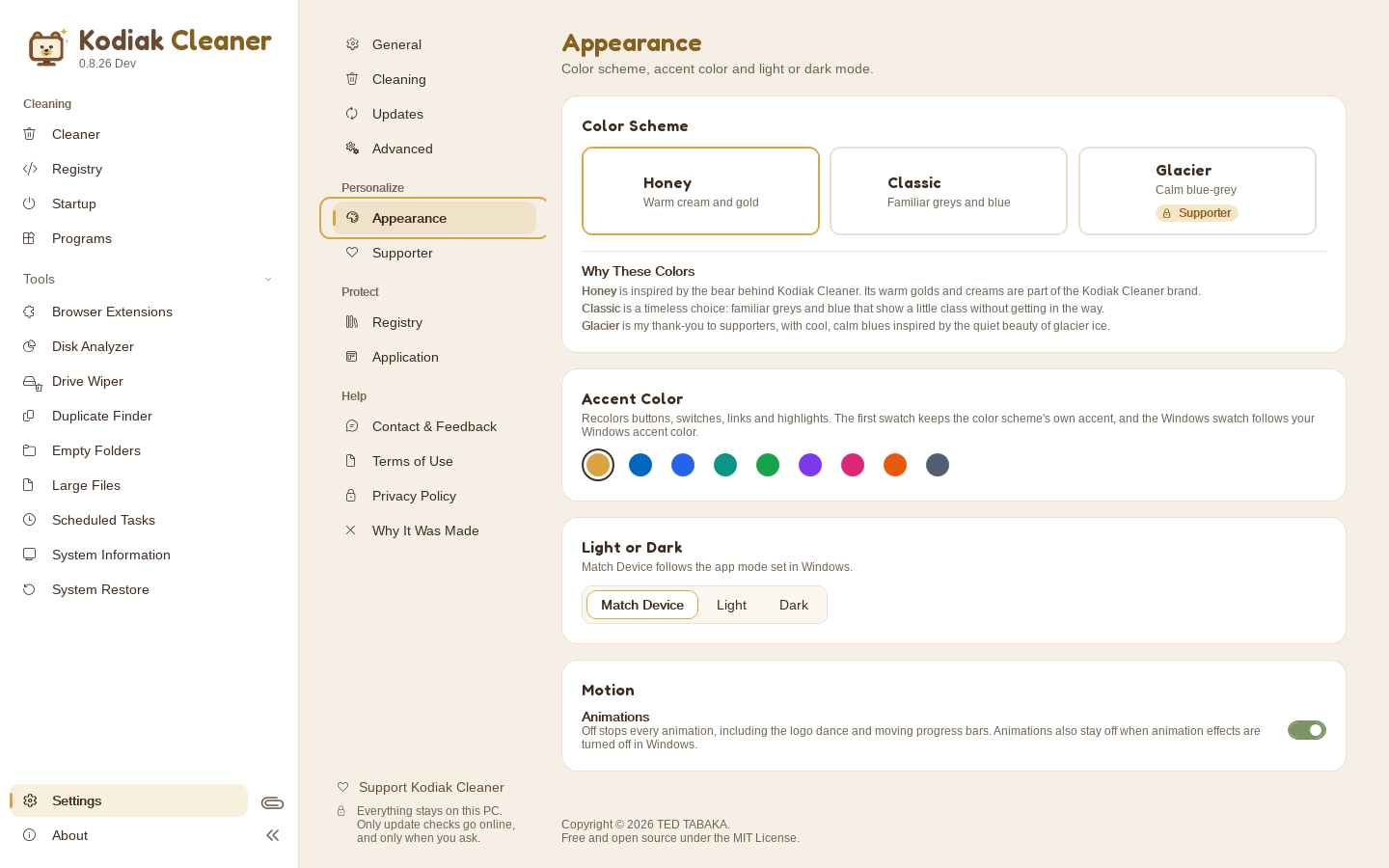Open the Privacy Policy

pyautogui.click(x=433, y=496)
